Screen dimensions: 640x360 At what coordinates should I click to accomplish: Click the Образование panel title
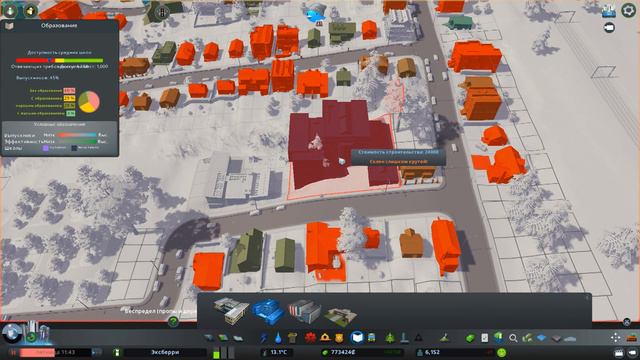59,25
